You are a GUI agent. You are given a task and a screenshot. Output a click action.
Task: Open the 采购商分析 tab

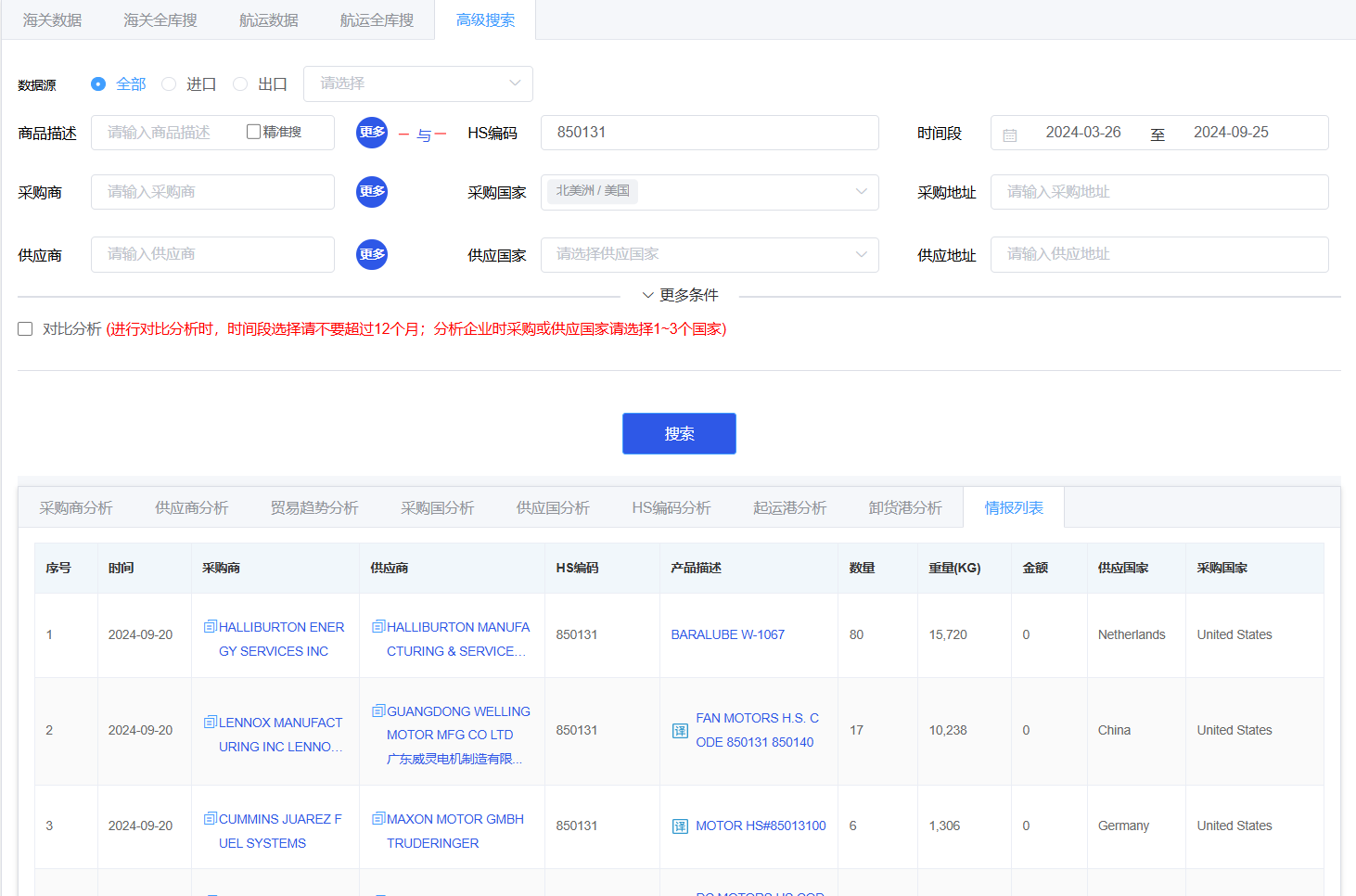click(x=76, y=507)
